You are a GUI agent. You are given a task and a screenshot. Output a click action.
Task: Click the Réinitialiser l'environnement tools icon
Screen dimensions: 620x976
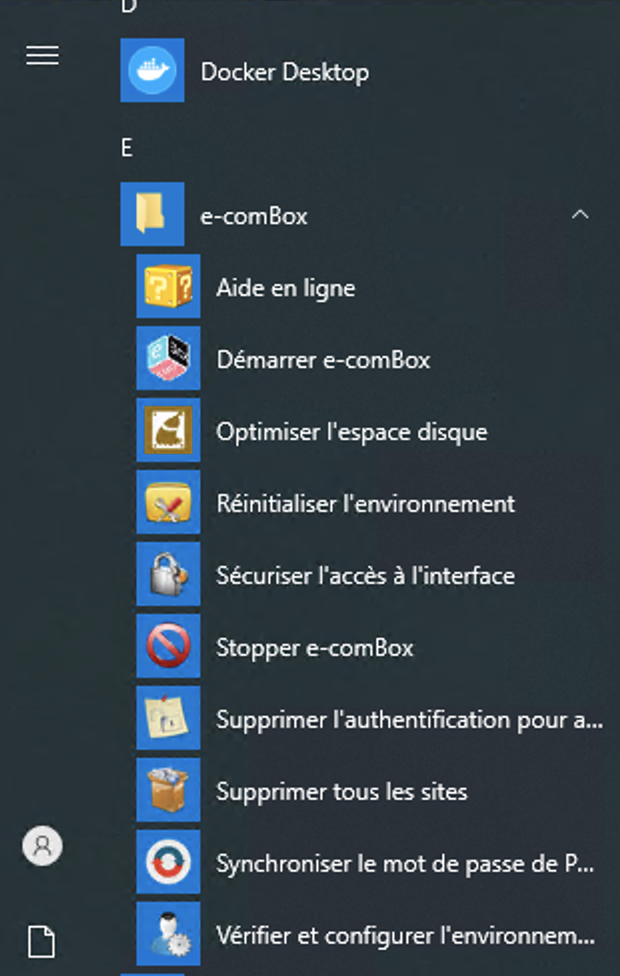coord(168,502)
